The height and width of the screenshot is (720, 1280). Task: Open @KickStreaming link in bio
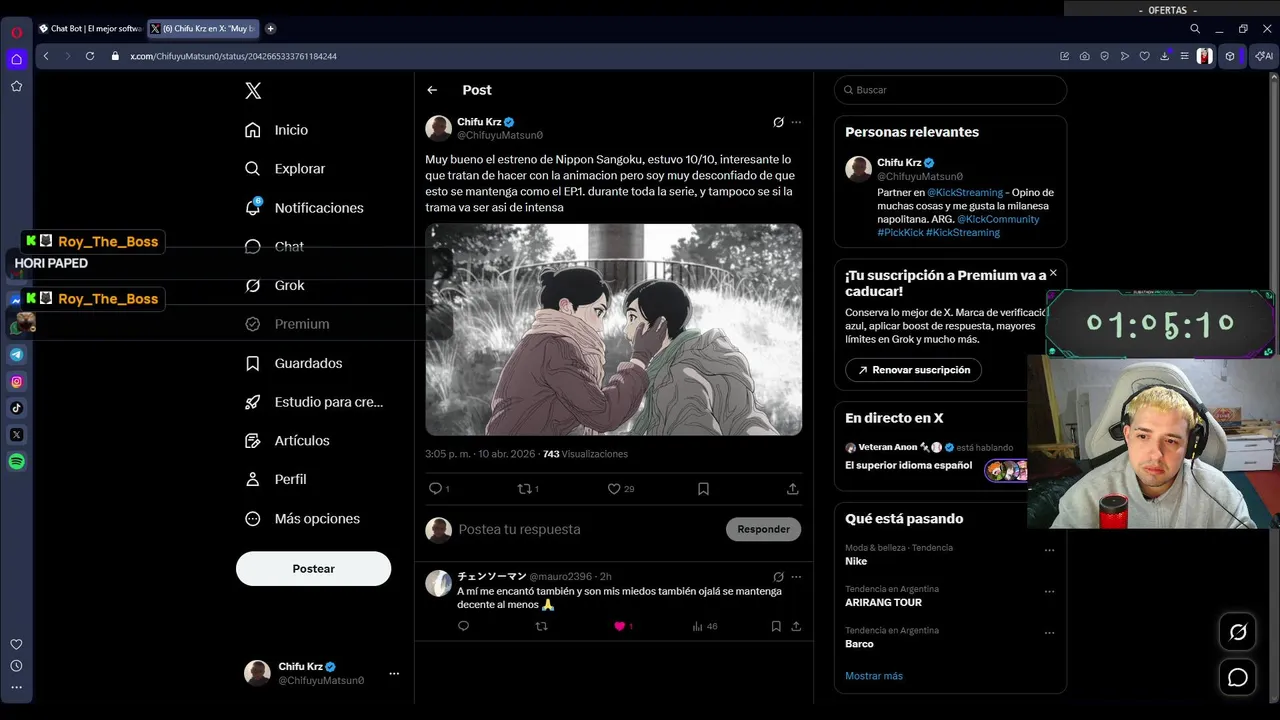pyautogui.click(x=964, y=192)
